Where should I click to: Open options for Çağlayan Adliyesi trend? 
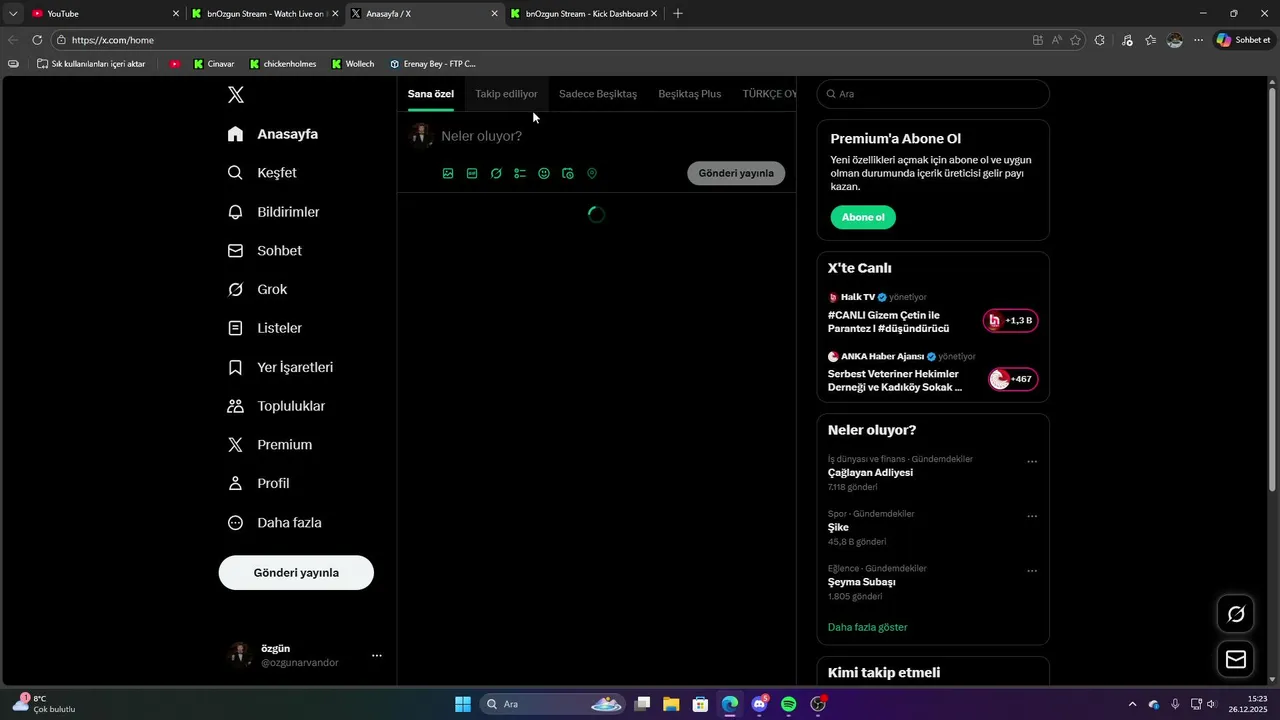[x=1032, y=462]
